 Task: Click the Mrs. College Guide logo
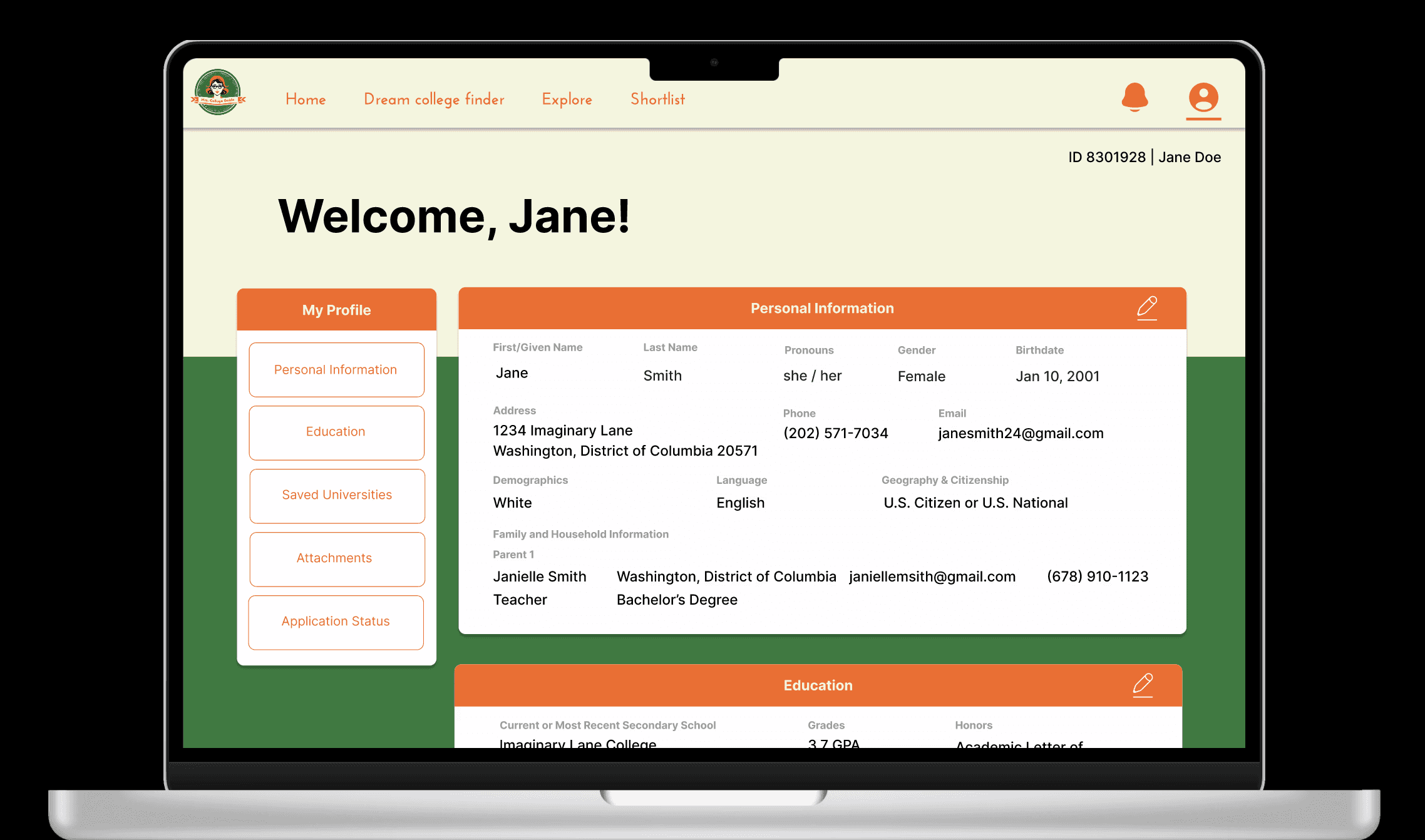(217, 93)
